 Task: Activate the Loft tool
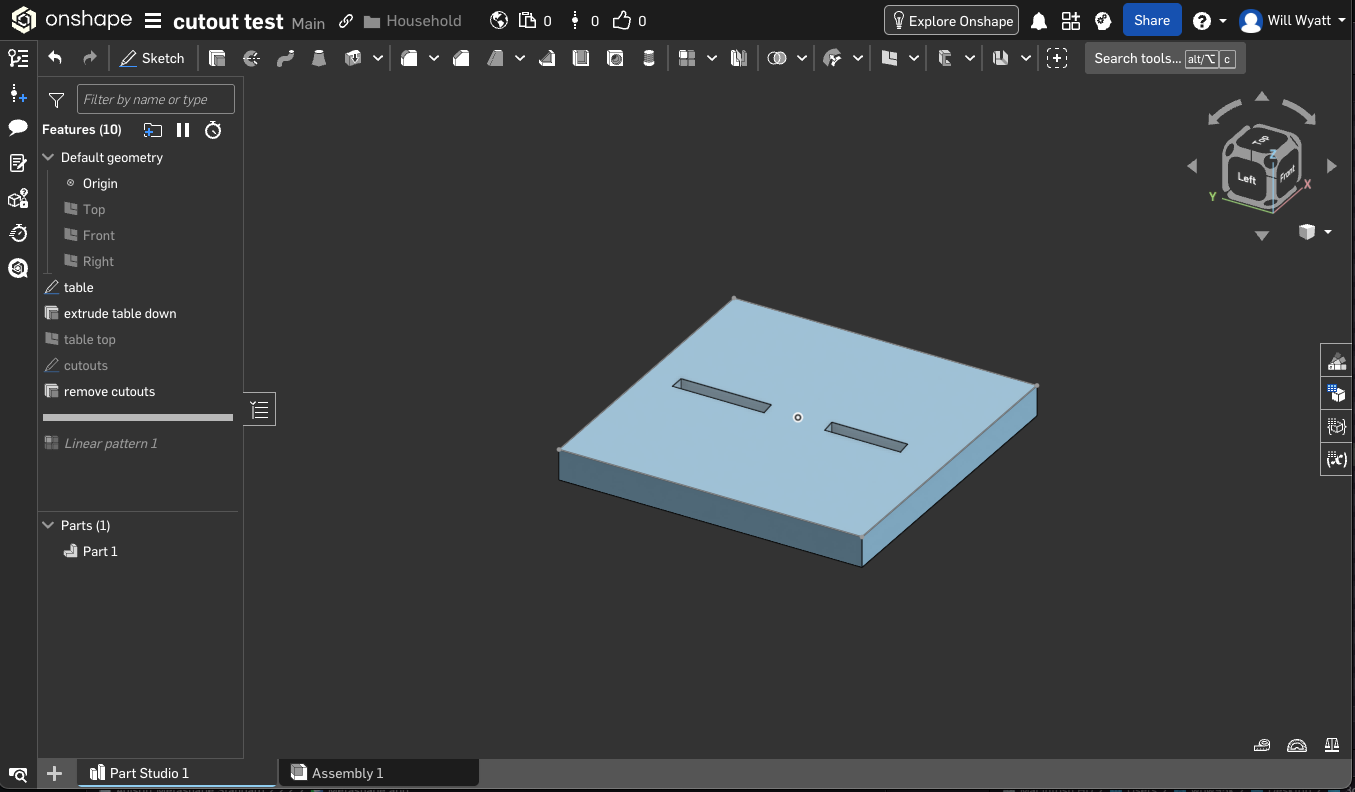click(x=319, y=59)
